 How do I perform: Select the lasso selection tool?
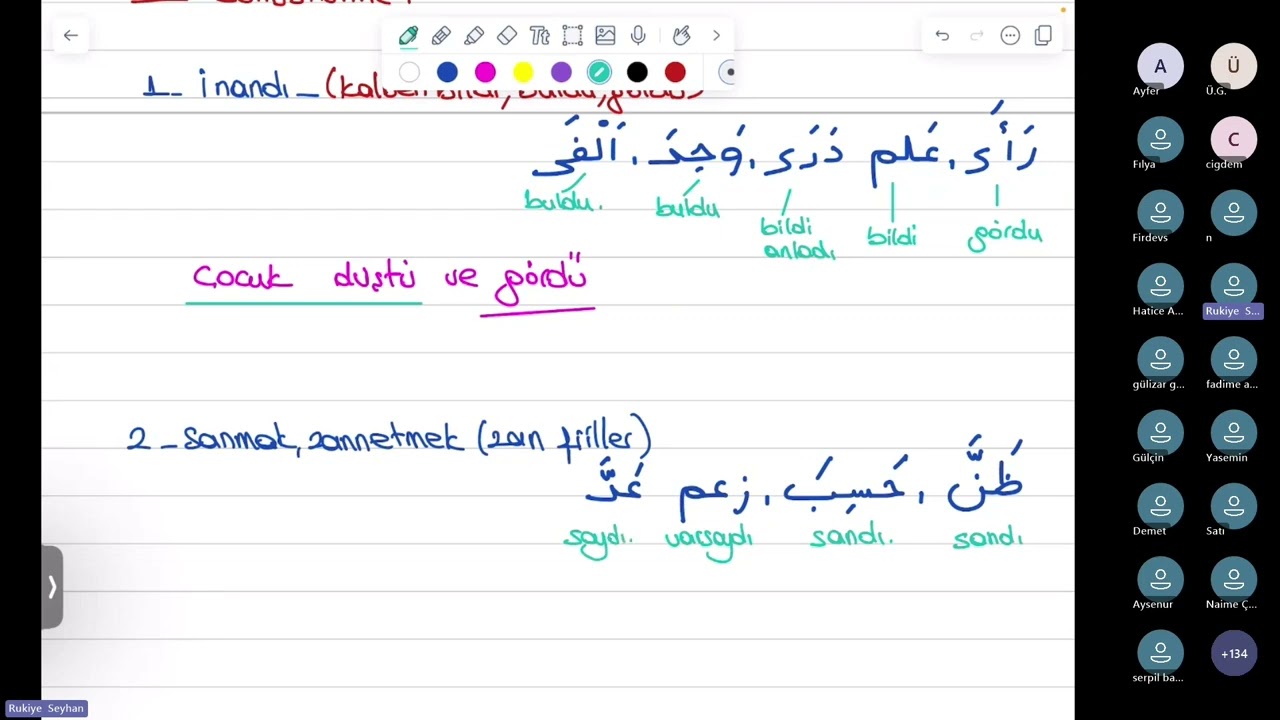(x=572, y=36)
